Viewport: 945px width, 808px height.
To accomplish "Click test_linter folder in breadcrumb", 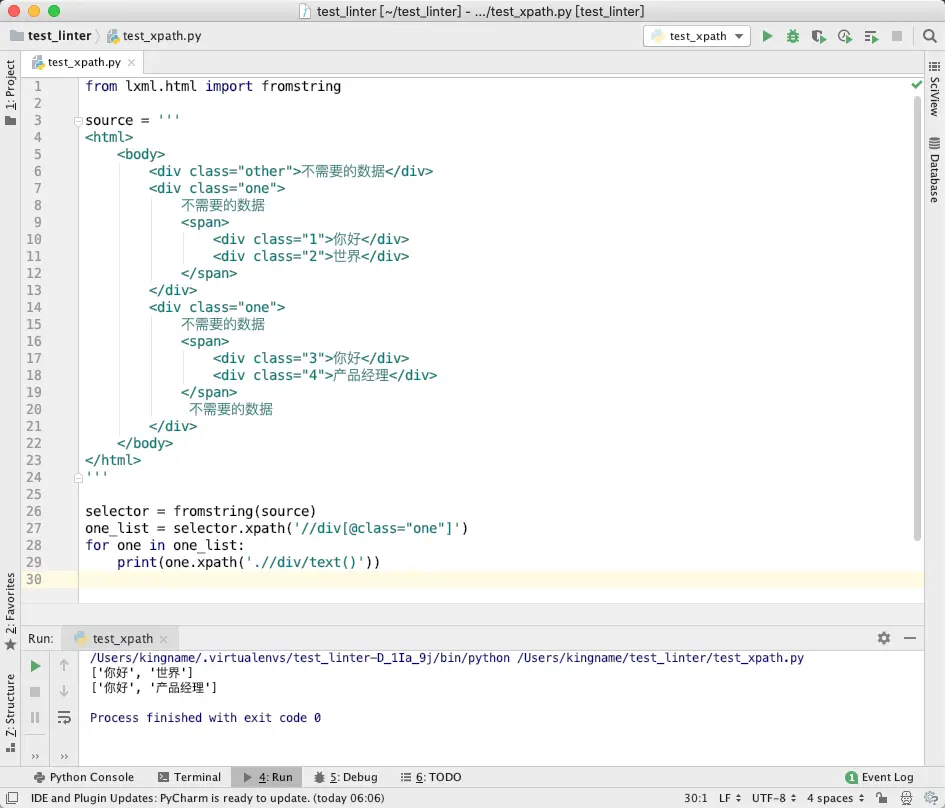I will pyautogui.click(x=51, y=36).
